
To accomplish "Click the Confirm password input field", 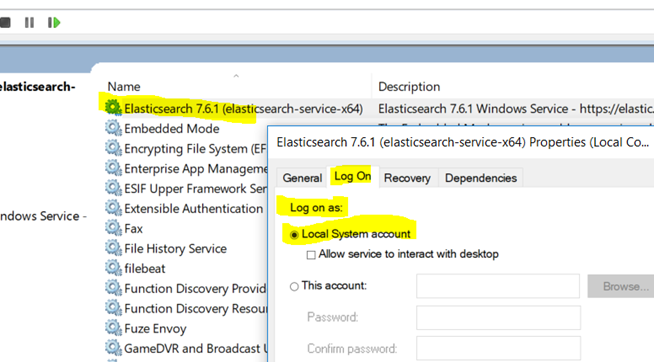I will pyautogui.click(x=498, y=348).
